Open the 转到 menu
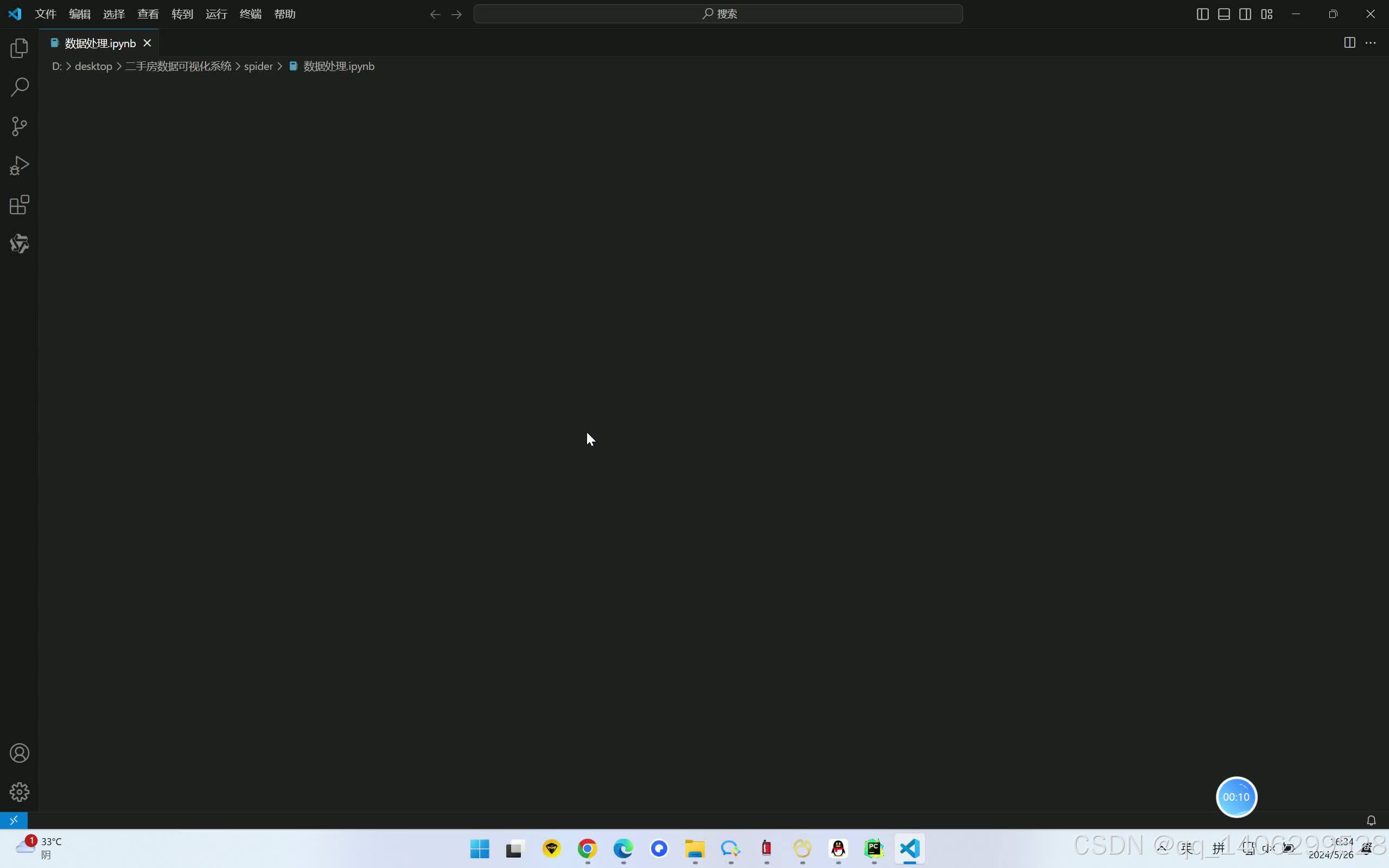 pyautogui.click(x=182, y=14)
